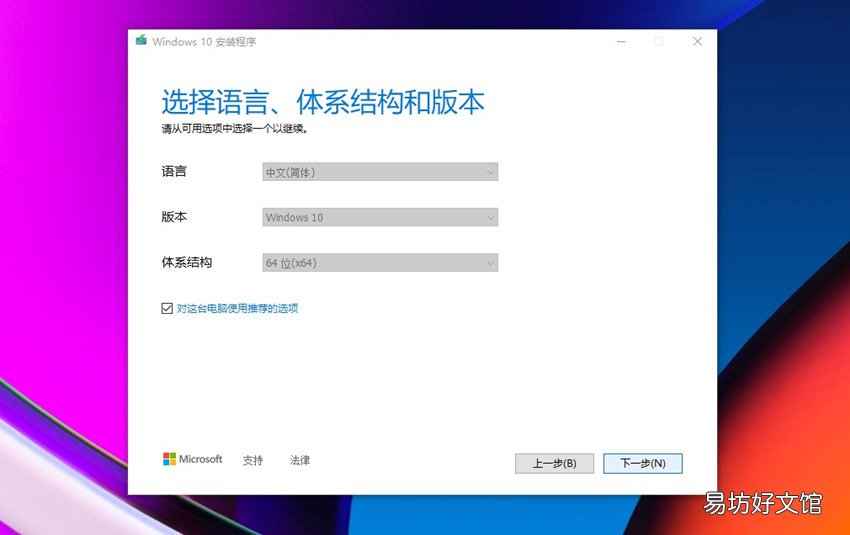Click the Microsoft logo in the footer
The width and height of the screenshot is (850, 535).
[x=192, y=460]
